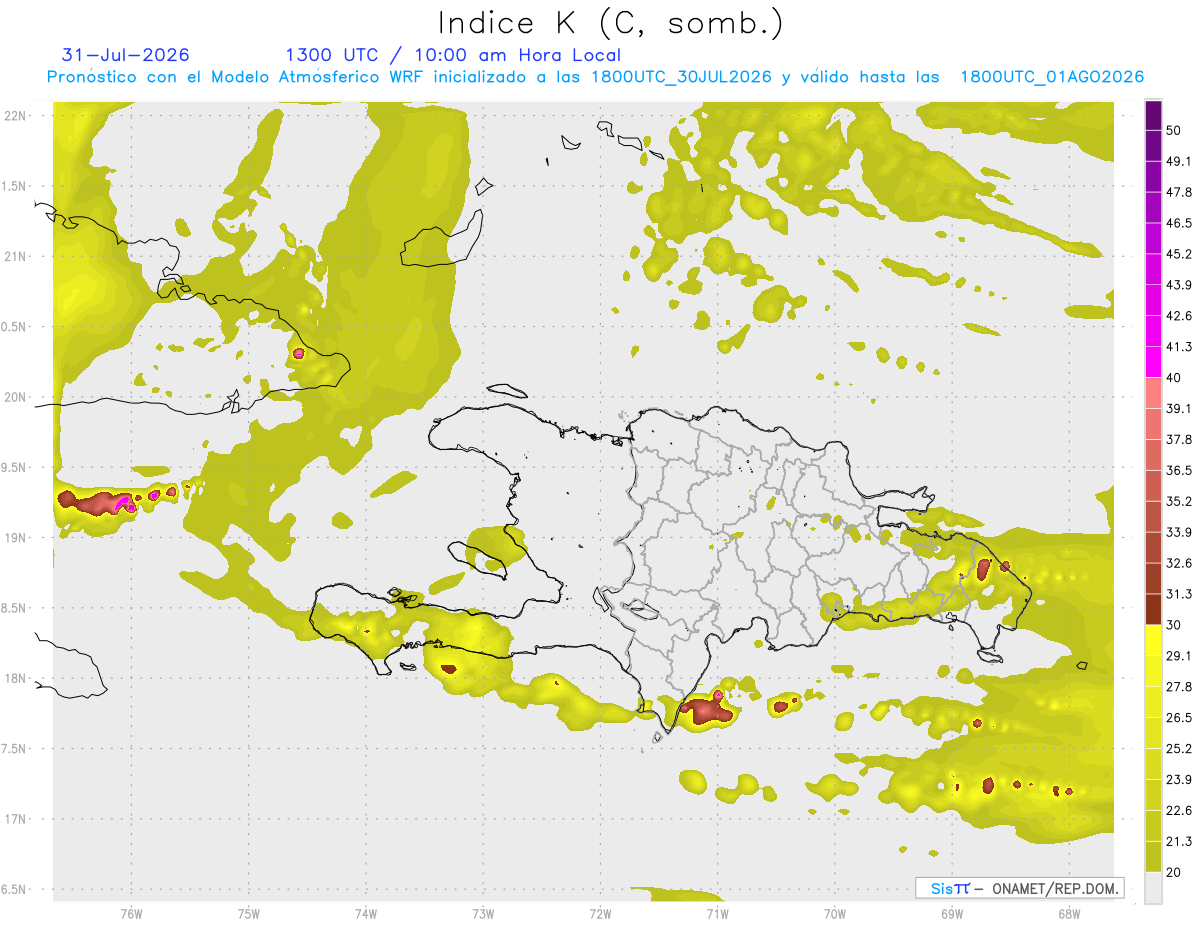Click the latitude label "19N"
The image size is (1200, 927).
[x=15, y=537]
